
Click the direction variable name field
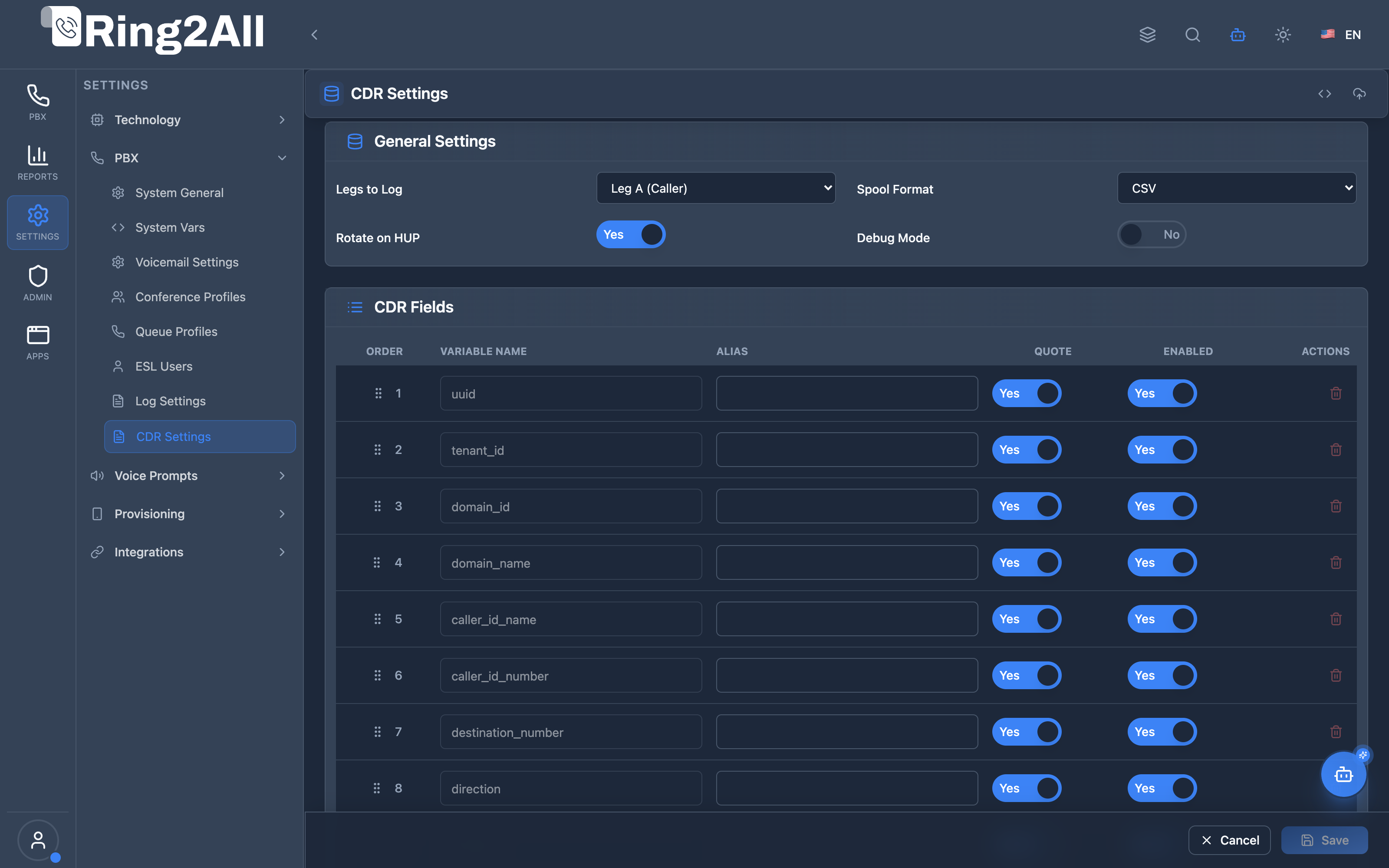(571, 788)
